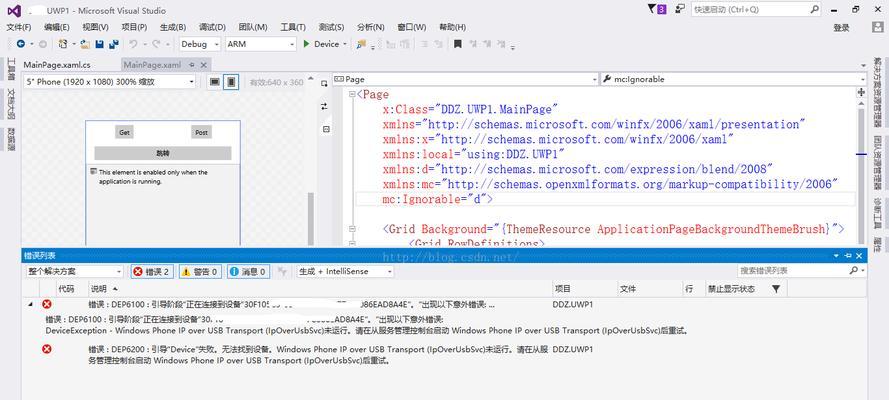Switch designer to portrait orientation icon

click(231, 82)
